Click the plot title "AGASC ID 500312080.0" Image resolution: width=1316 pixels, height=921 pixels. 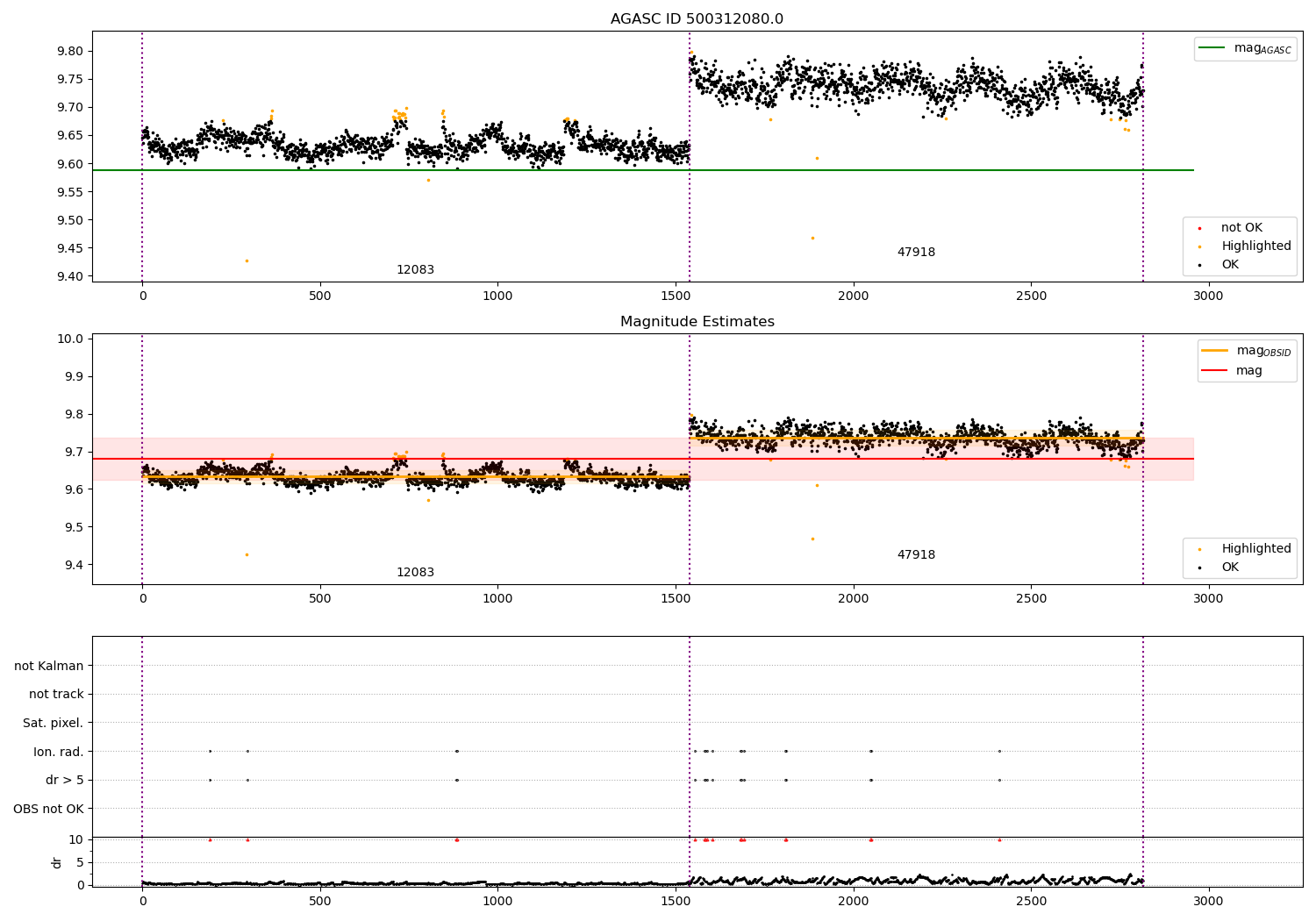(x=697, y=19)
